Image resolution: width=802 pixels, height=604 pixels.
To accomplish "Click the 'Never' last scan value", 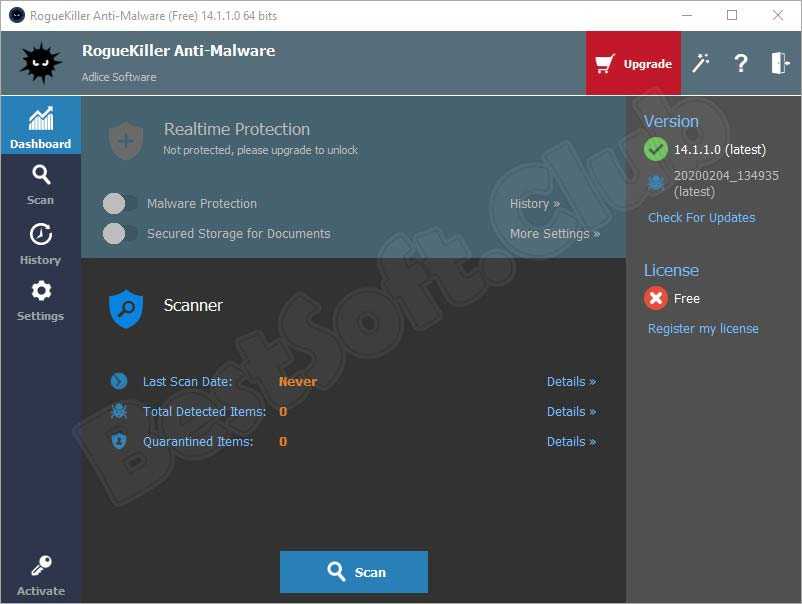I will (x=298, y=382).
